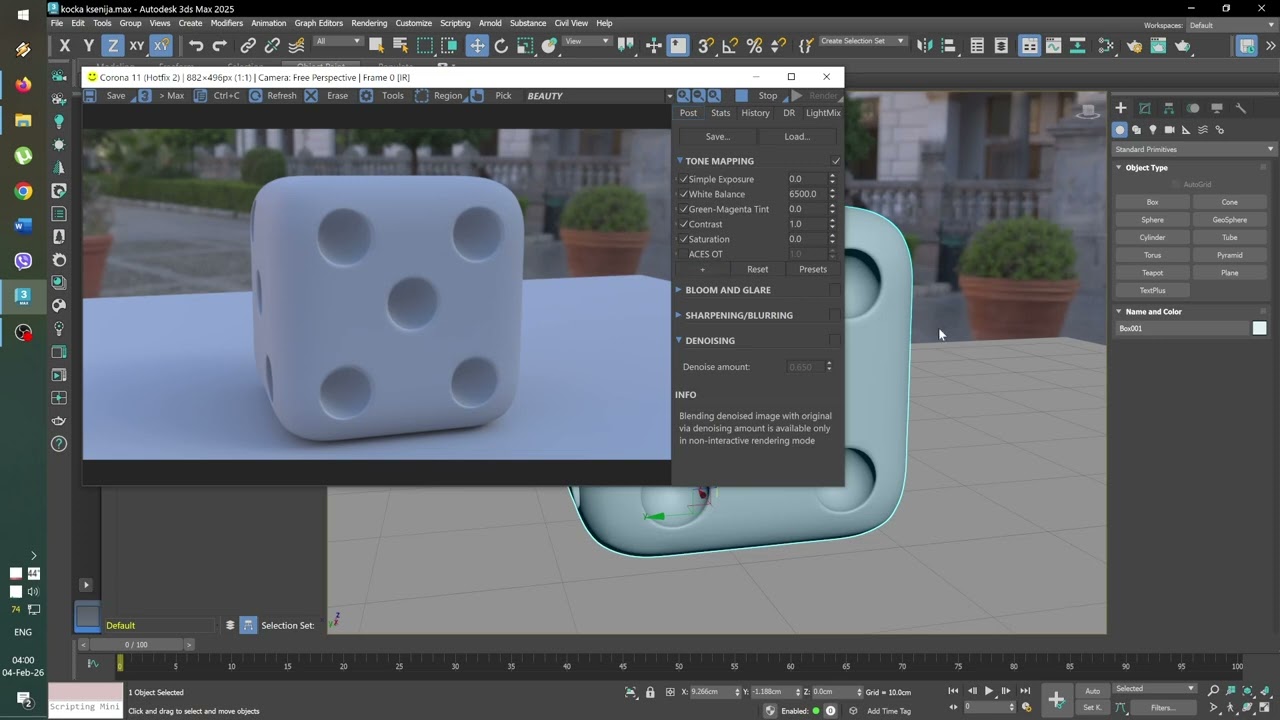Select Cameras category in Create panel
This screenshot has width=1280, height=720.
point(1169,130)
